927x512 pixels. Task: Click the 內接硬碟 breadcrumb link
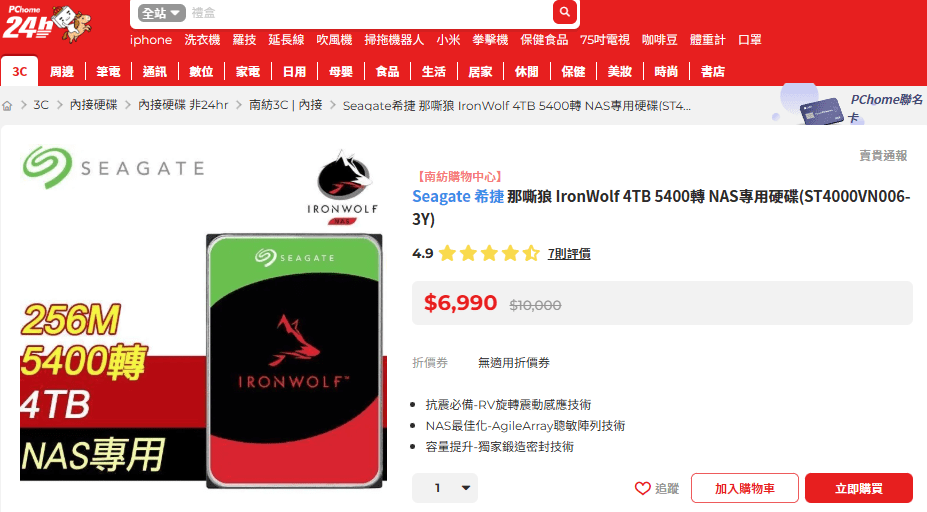point(93,105)
